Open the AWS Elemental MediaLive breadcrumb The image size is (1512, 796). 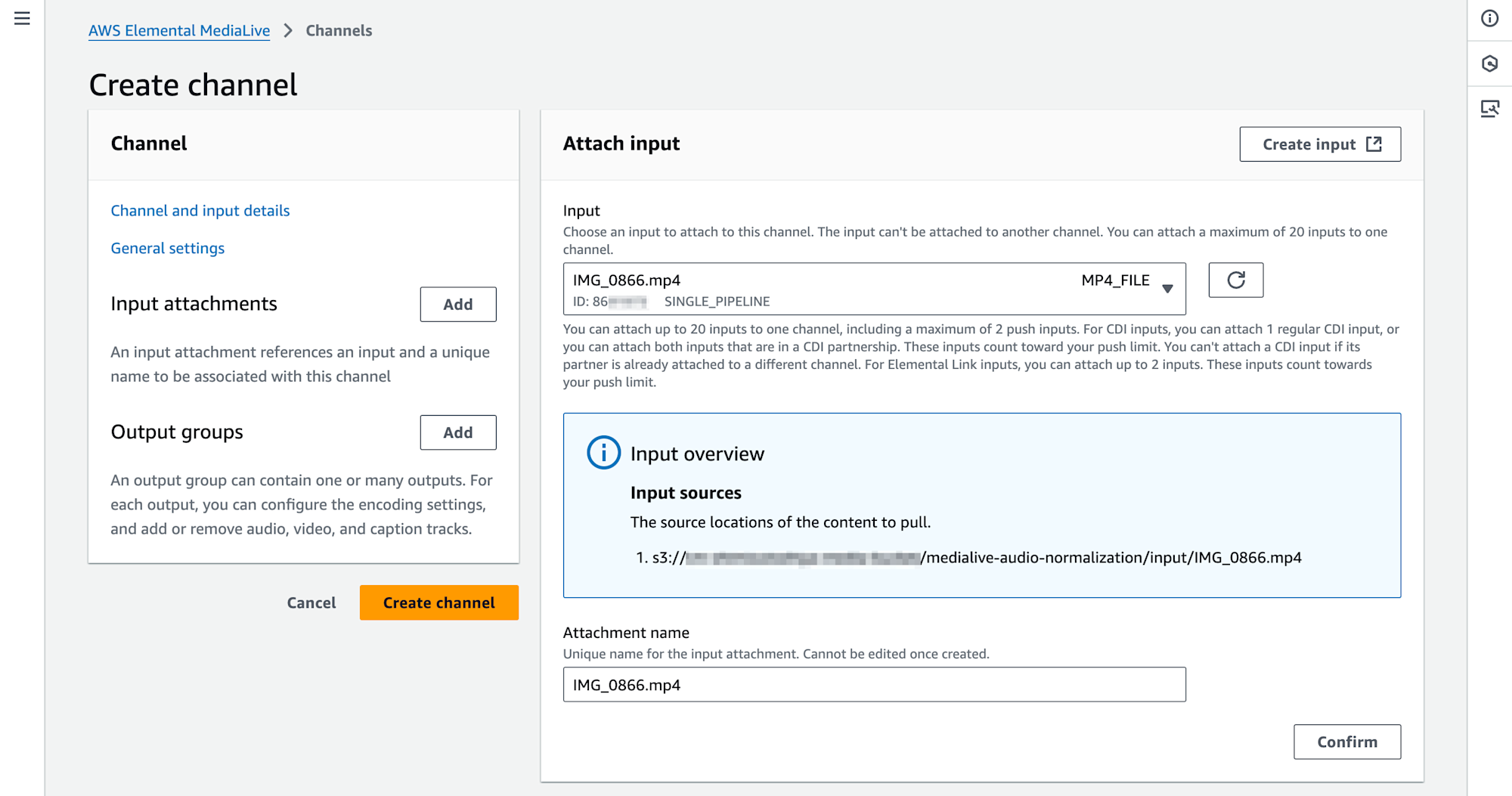[x=179, y=30]
